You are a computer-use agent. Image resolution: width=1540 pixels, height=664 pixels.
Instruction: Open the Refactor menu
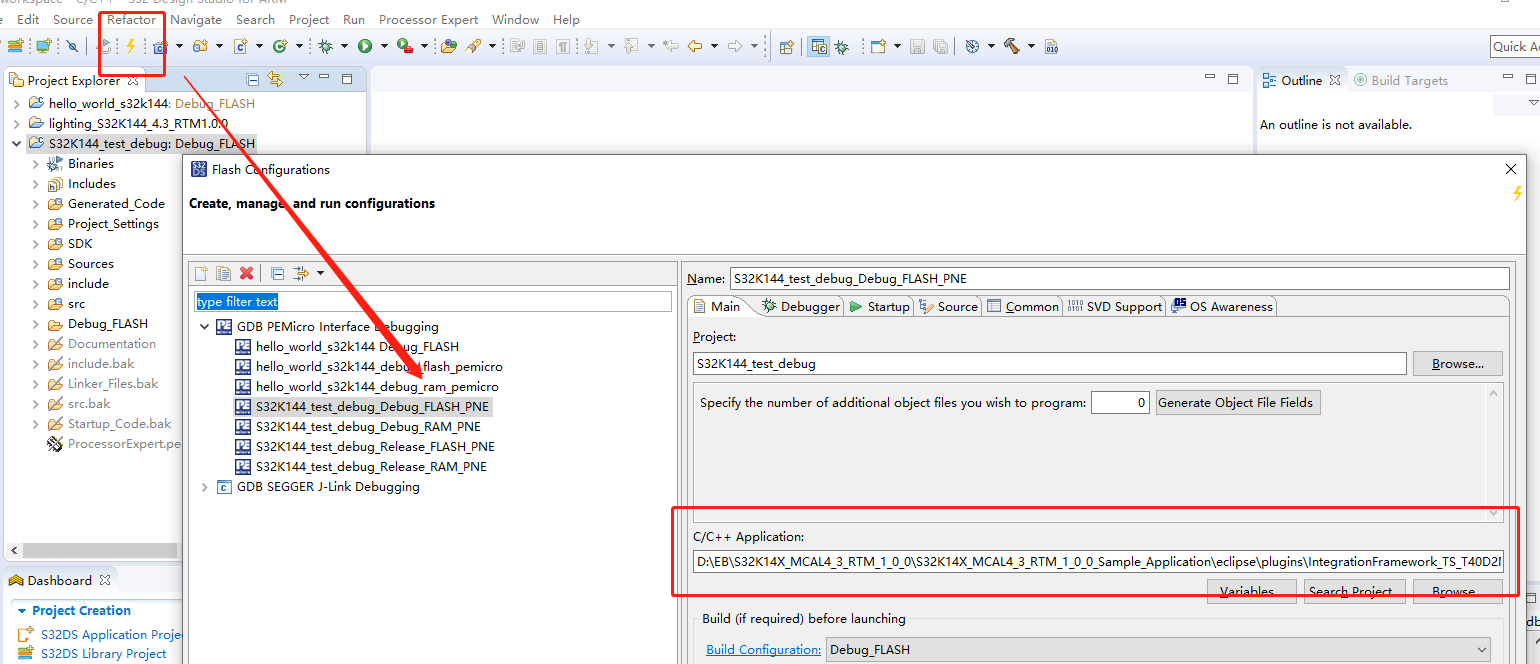click(x=132, y=19)
